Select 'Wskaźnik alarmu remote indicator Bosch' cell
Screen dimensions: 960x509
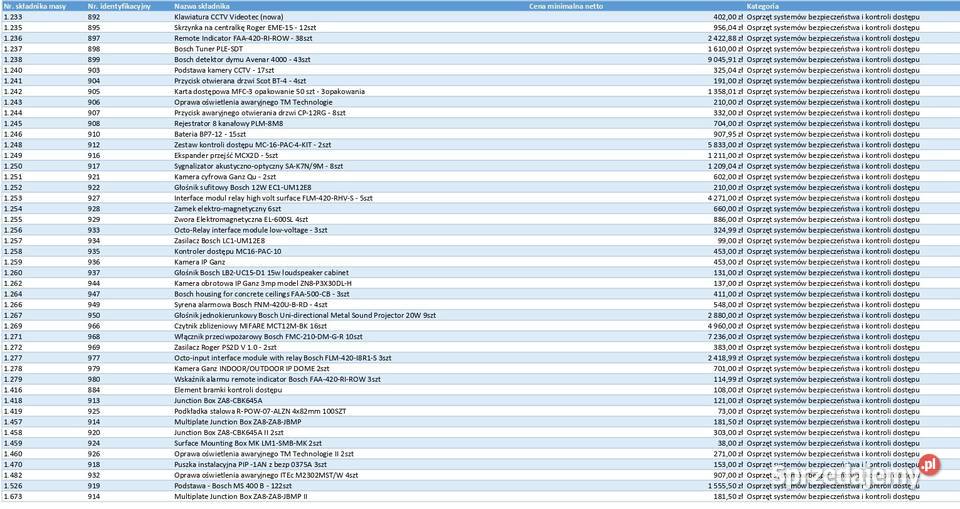[x=277, y=379]
